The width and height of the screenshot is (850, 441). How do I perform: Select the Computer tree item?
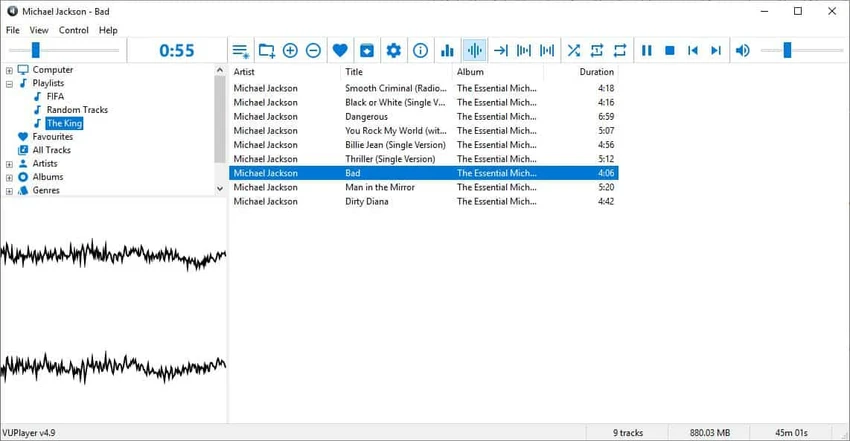(53, 70)
